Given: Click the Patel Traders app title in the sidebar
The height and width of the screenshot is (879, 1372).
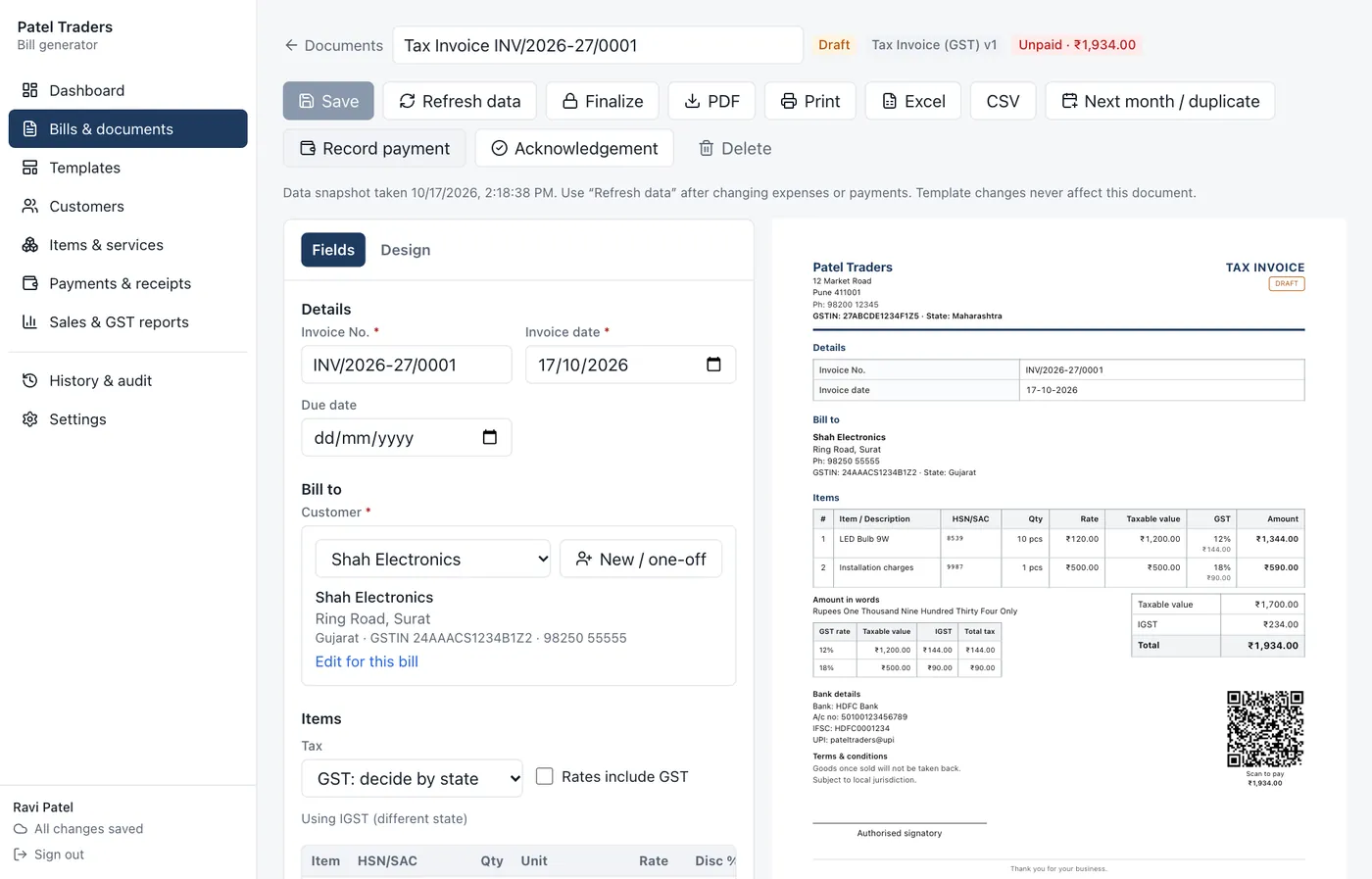Looking at the screenshot, I should point(65,26).
